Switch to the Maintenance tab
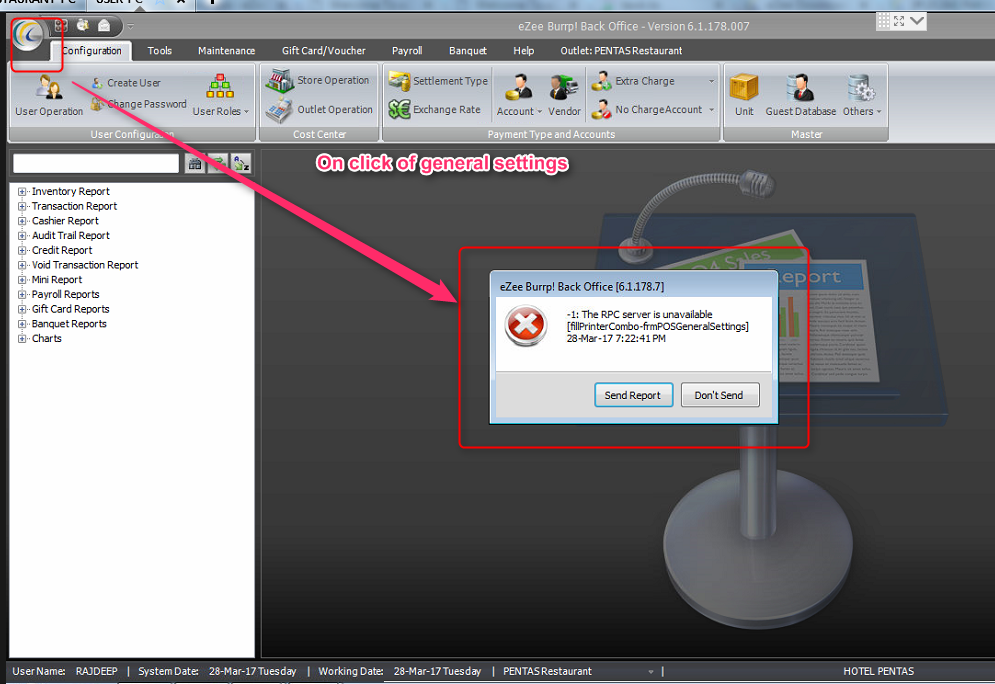 pos(227,51)
